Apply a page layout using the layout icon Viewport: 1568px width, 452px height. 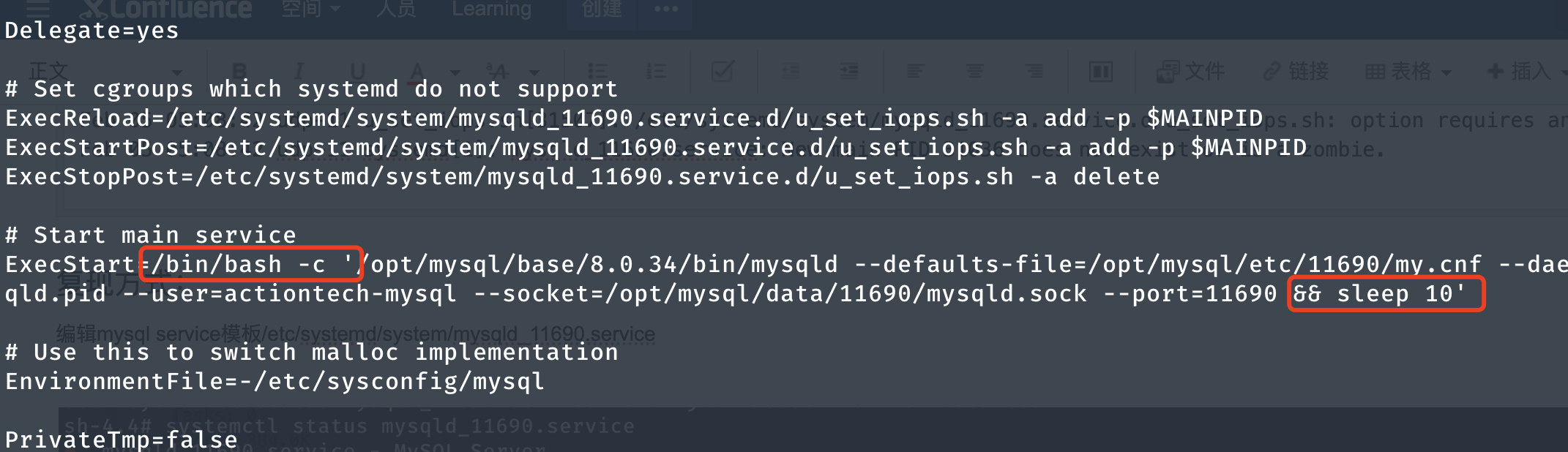[1101, 71]
